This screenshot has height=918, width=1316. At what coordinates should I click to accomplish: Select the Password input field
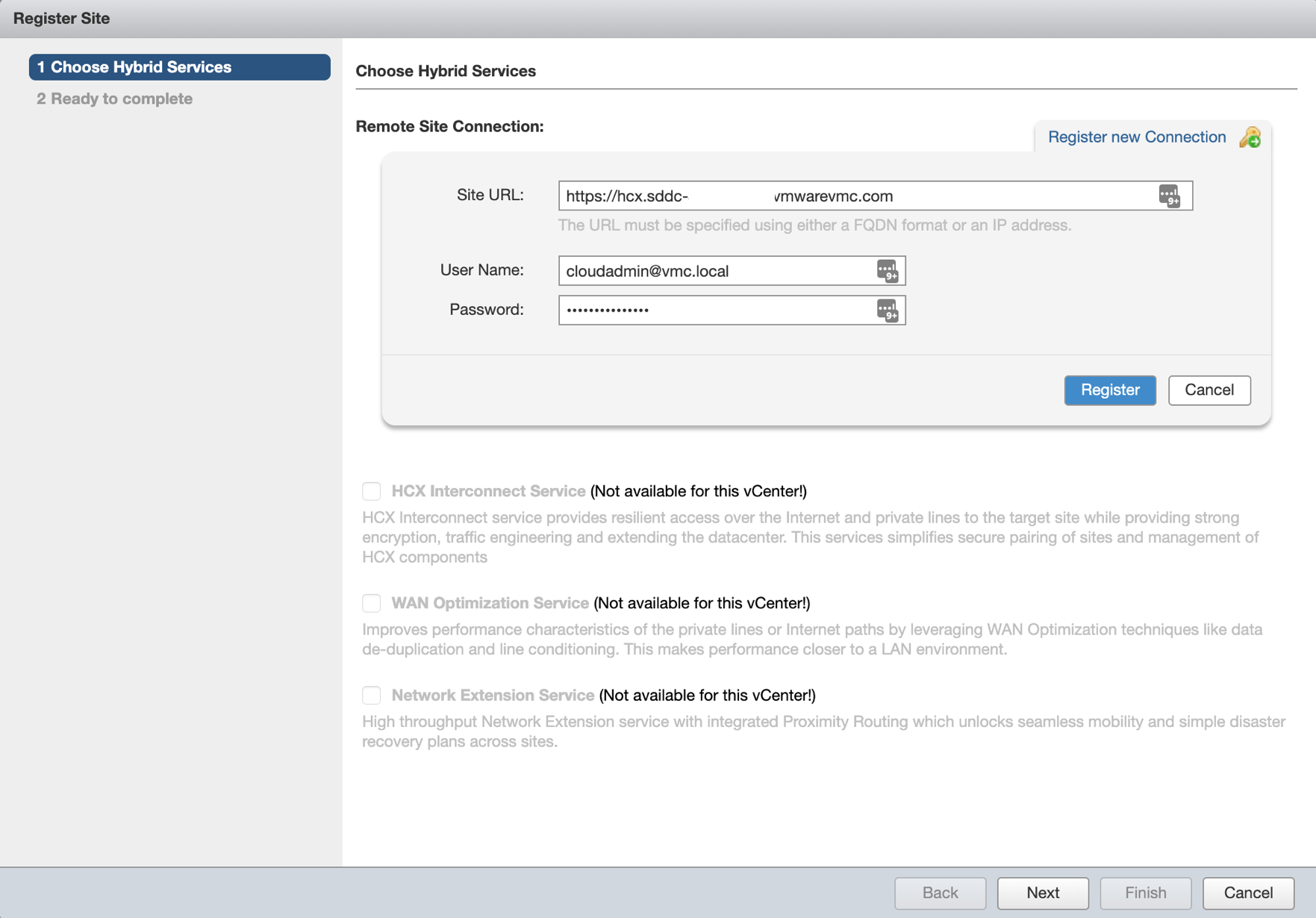pos(717,310)
